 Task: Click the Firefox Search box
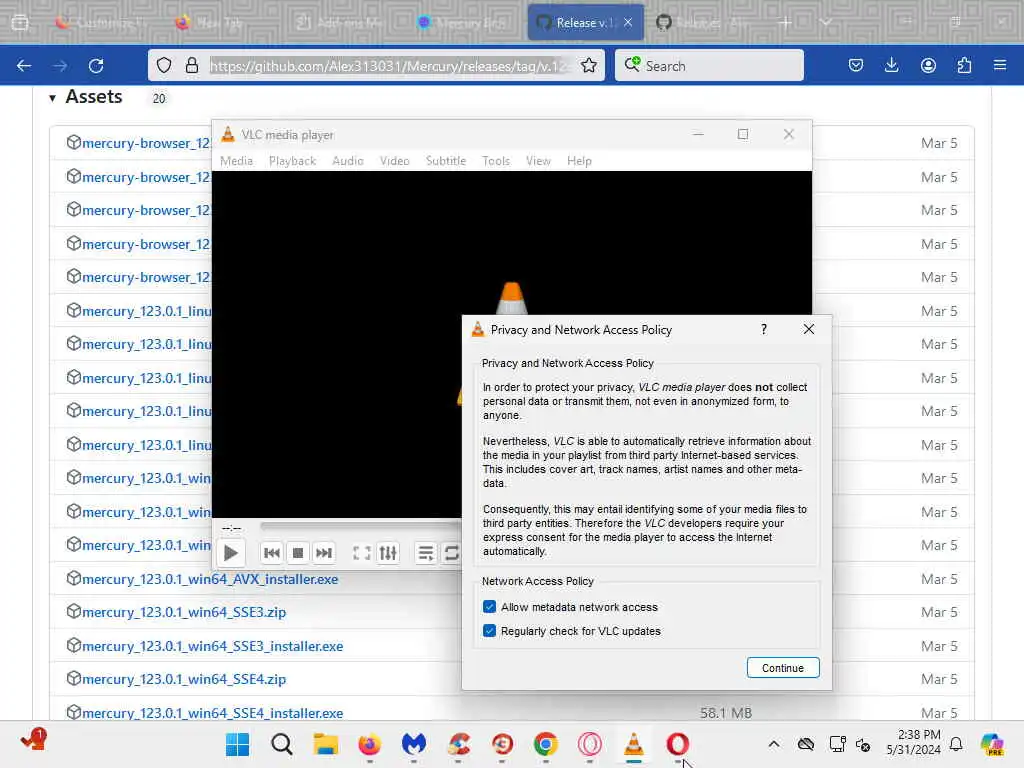pyautogui.click(x=709, y=66)
